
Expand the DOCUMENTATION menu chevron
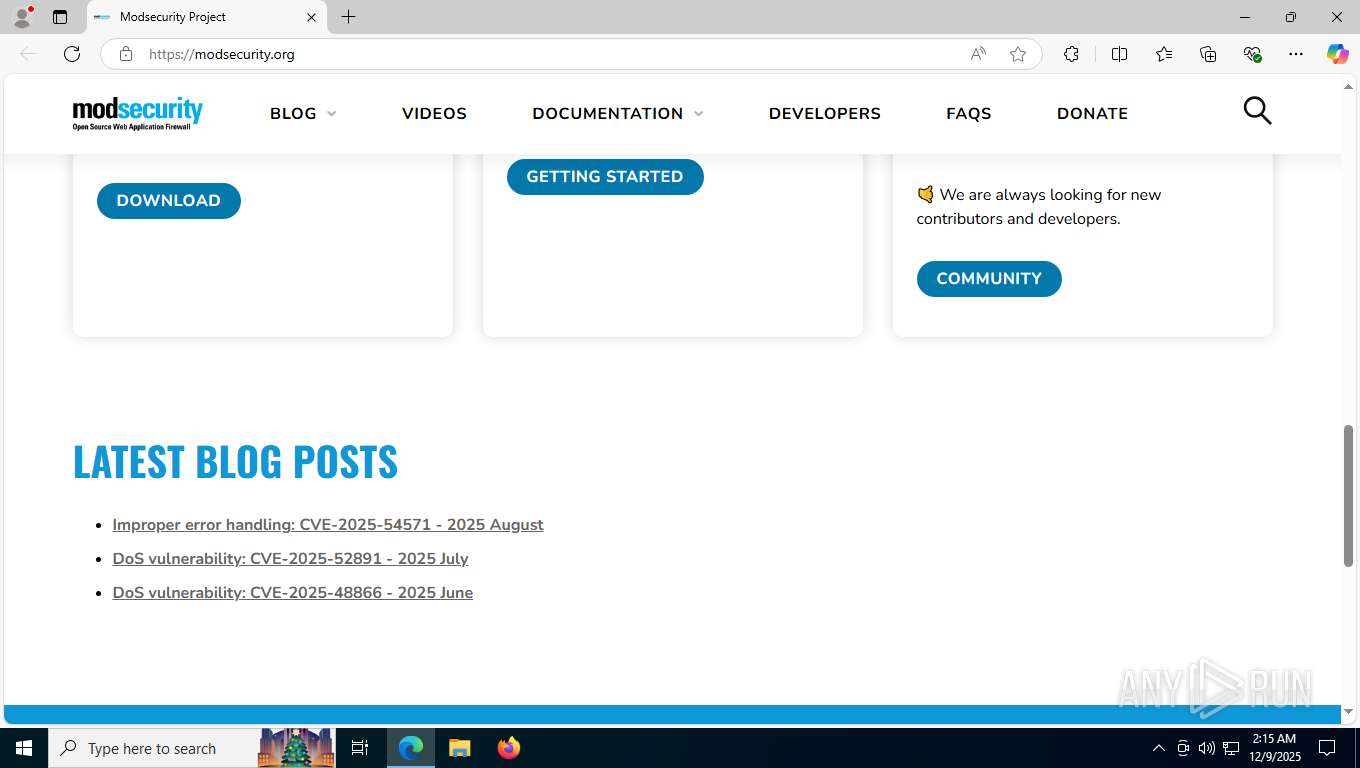pyautogui.click(x=698, y=114)
